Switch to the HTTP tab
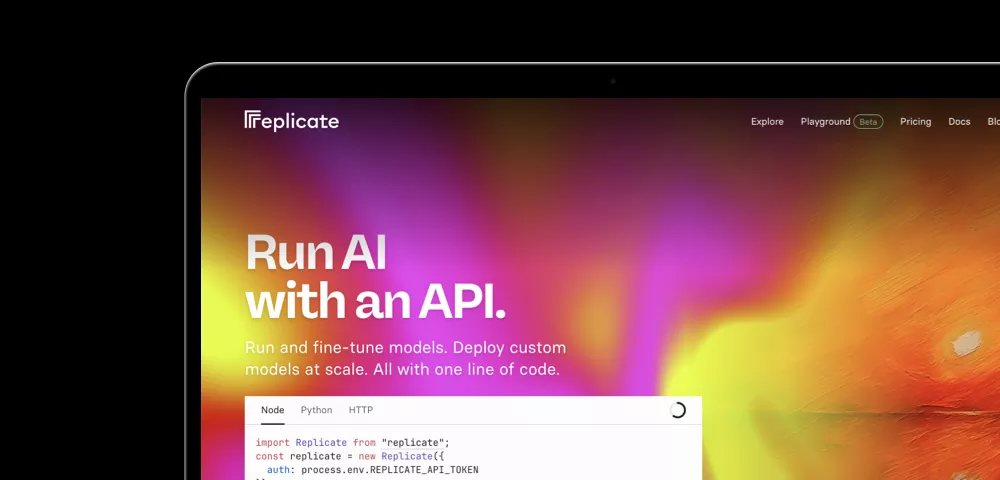The height and width of the screenshot is (480, 1000). (x=360, y=410)
